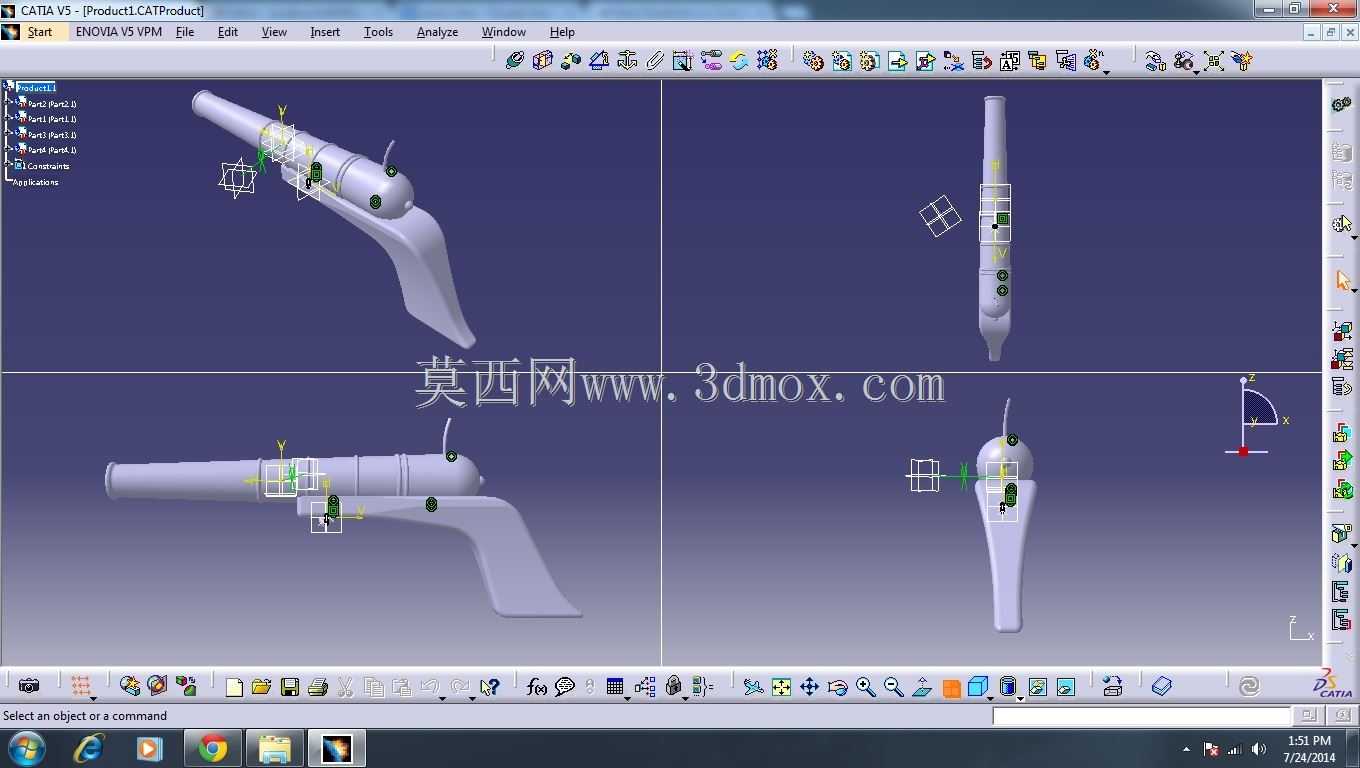1360x768 pixels.
Task: Click the Angle Constraint icon
Action: tap(599, 61)
